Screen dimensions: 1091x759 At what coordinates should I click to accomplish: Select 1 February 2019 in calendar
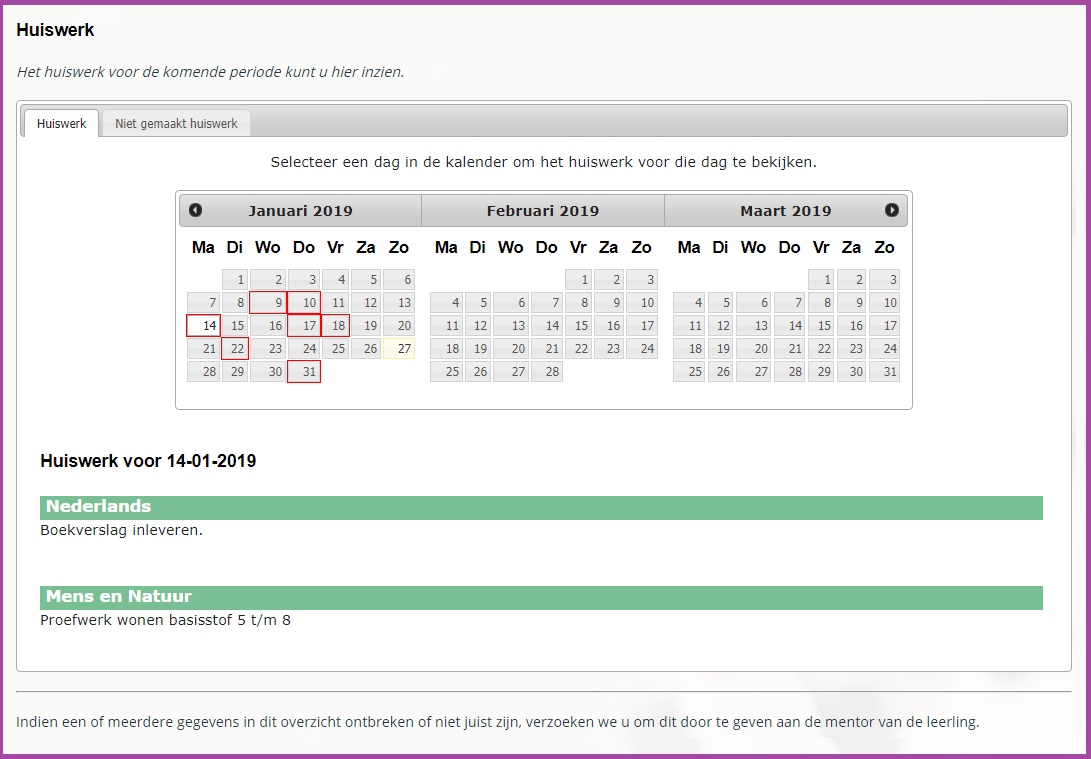click(x=579, y=280)
